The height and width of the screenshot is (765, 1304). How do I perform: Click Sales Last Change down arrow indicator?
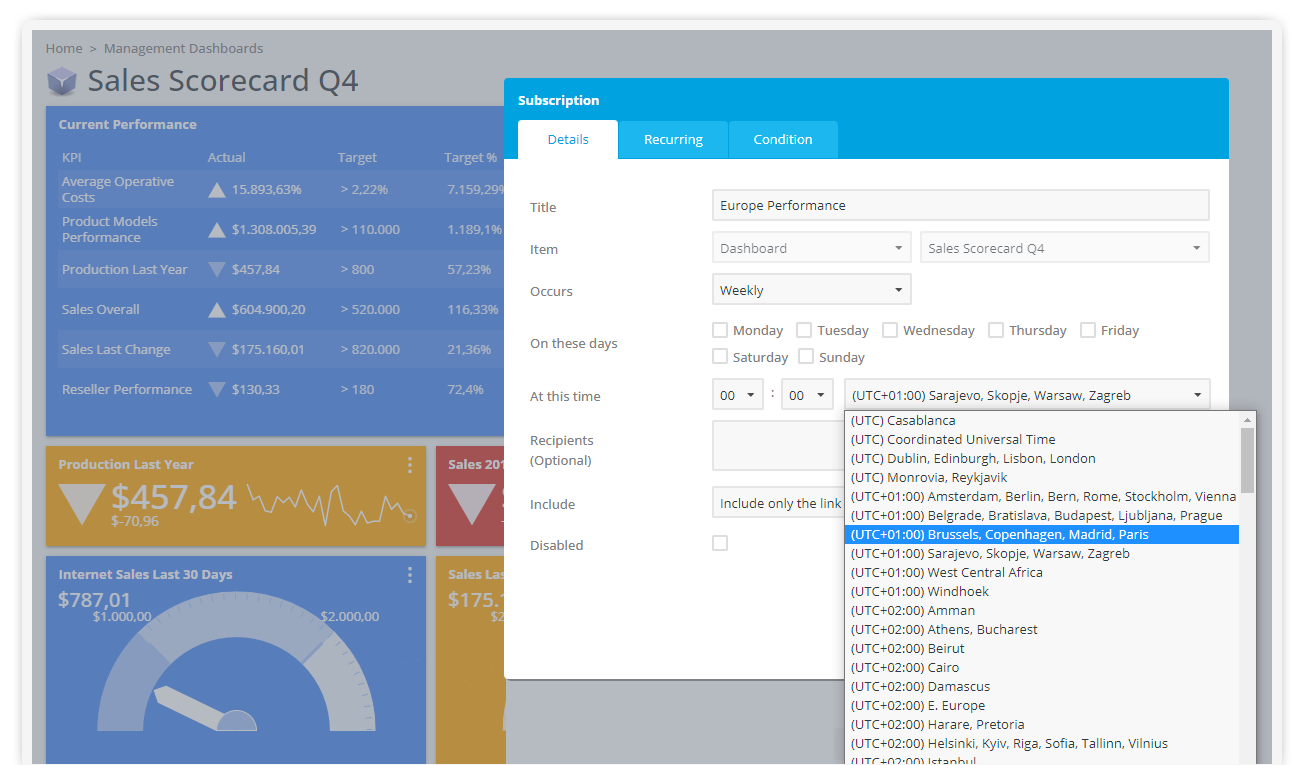[x=216, y=349]
